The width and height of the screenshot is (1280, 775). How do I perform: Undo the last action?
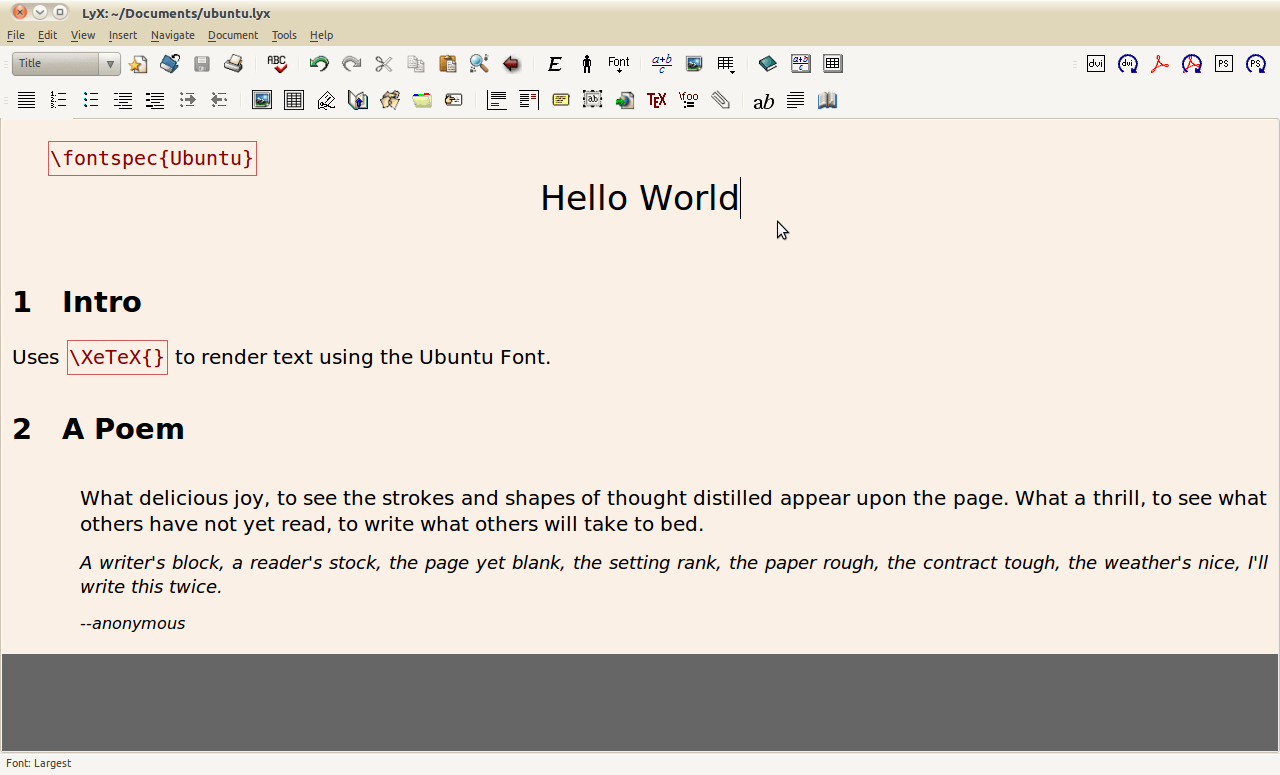(319, 64)
